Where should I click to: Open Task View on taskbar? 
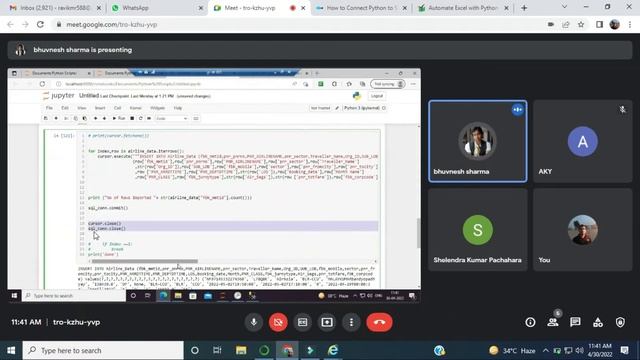[x=217, y=350]
